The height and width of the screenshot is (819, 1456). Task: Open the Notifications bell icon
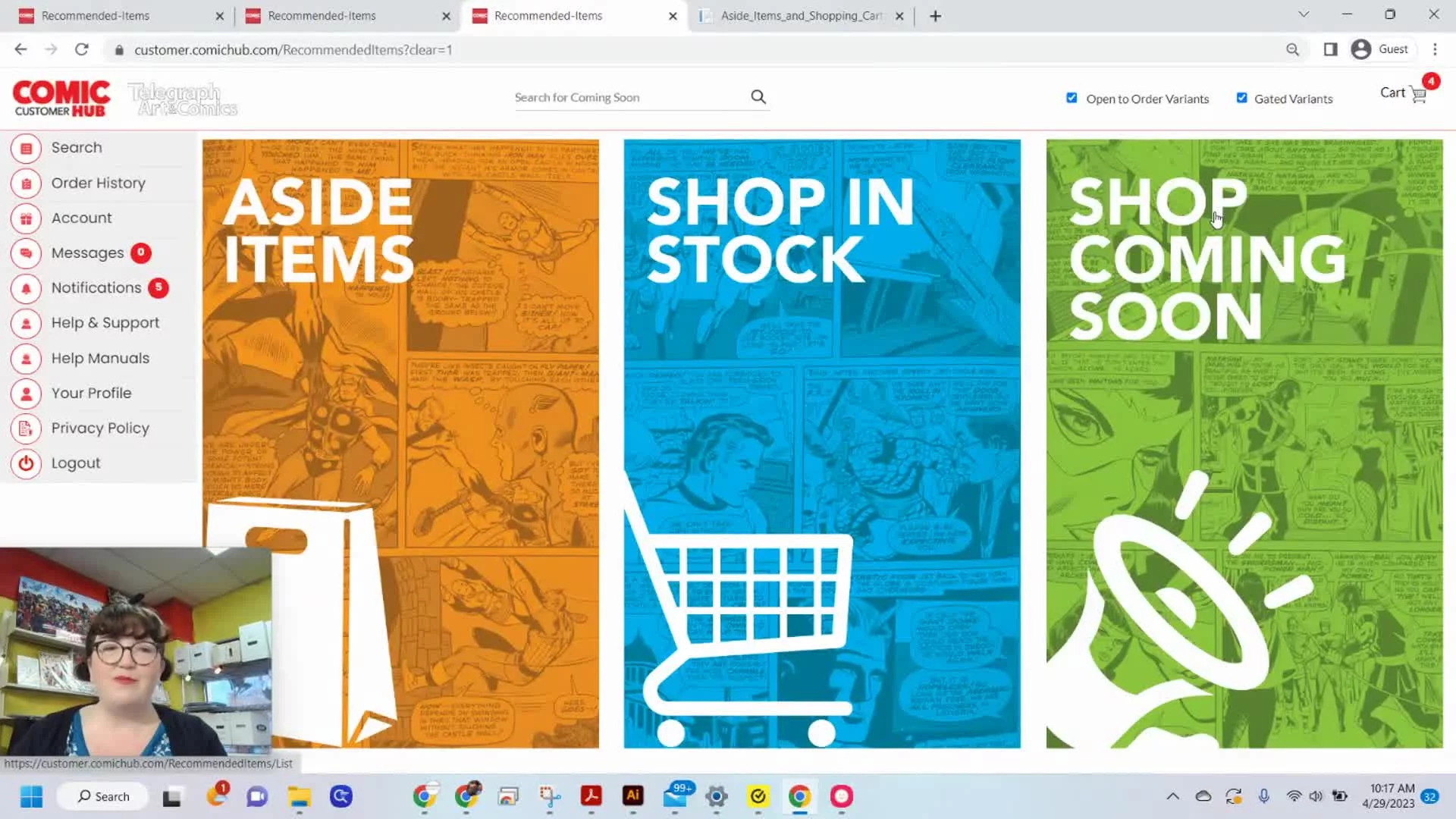tap(26, 288)
